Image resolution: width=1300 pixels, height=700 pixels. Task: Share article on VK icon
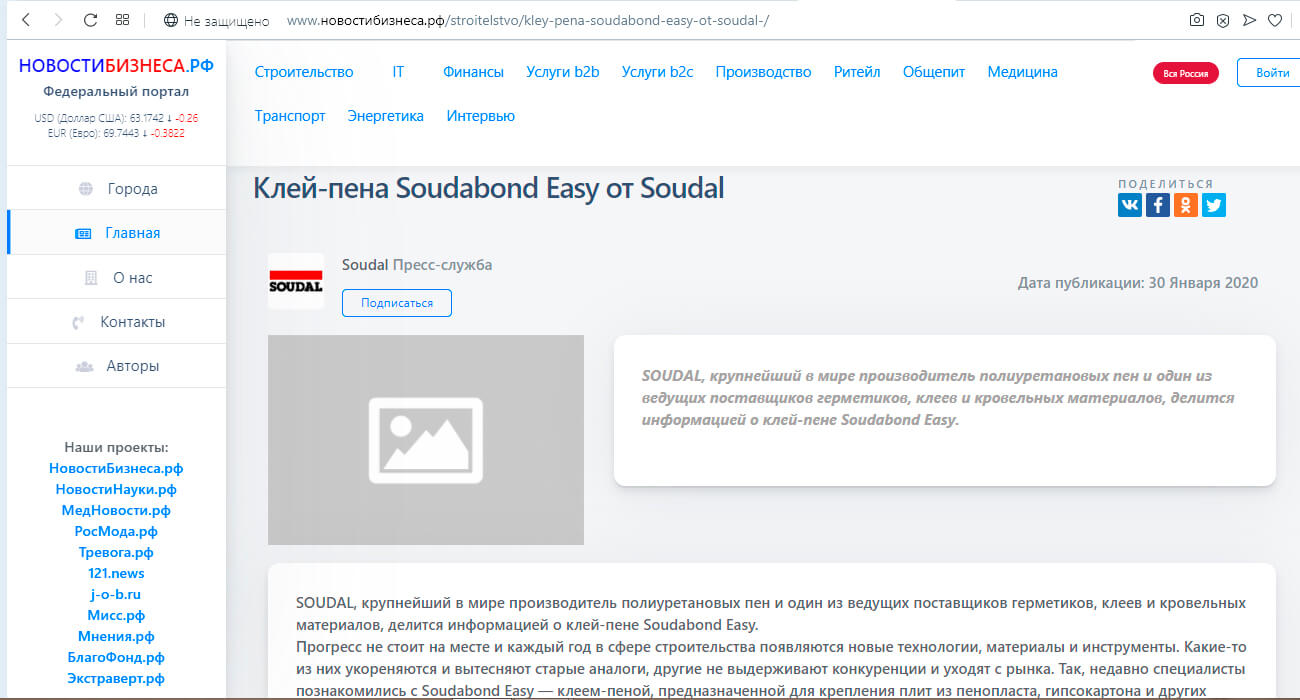coord(1130,205)
